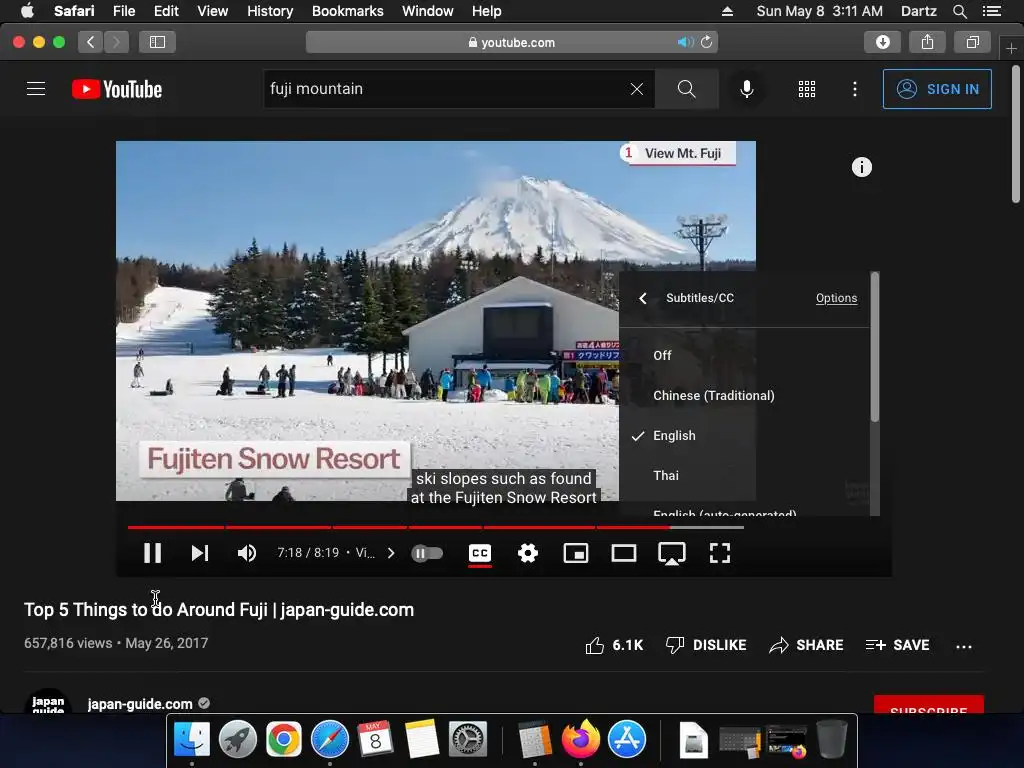Select Thai subtitles
The image size is (1024, 768).
click(x=744, y=475)
